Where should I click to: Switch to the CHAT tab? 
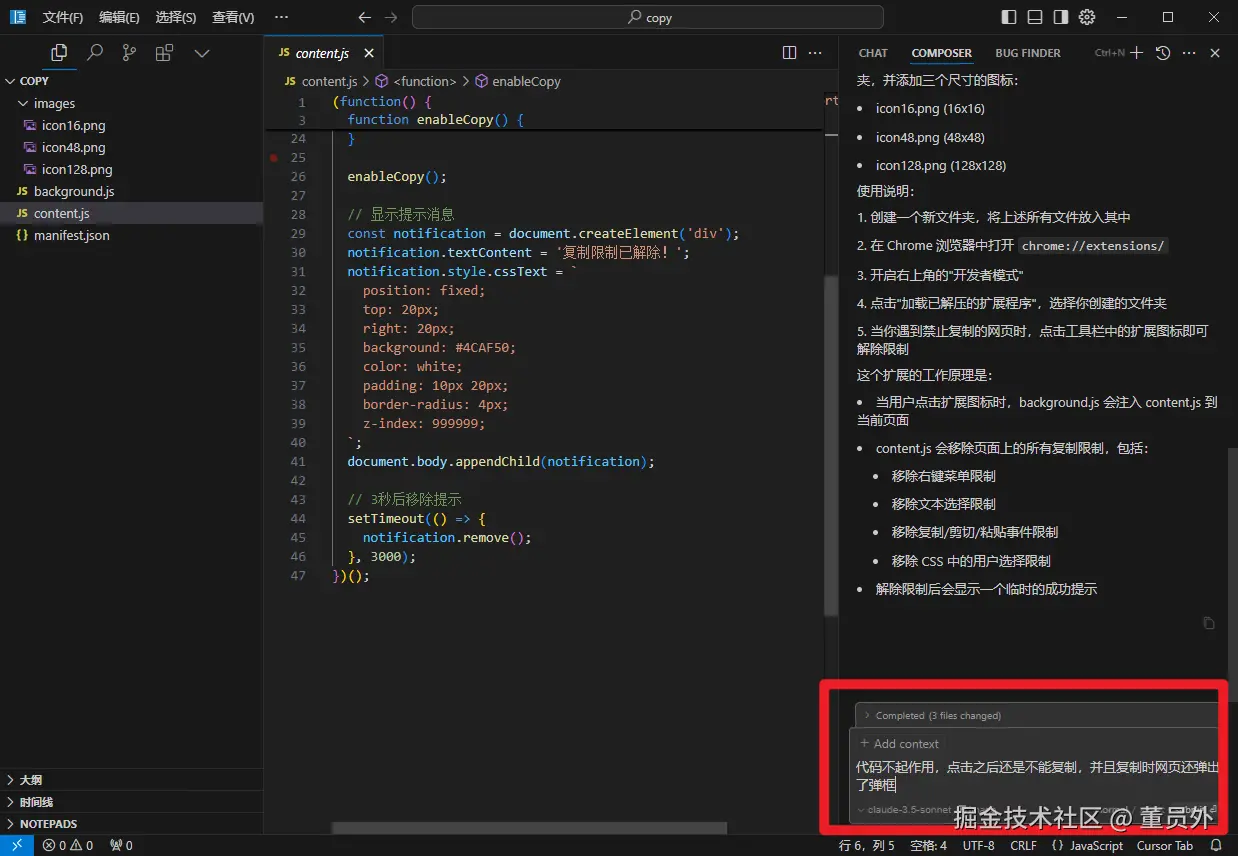click(x=872, y=53)
